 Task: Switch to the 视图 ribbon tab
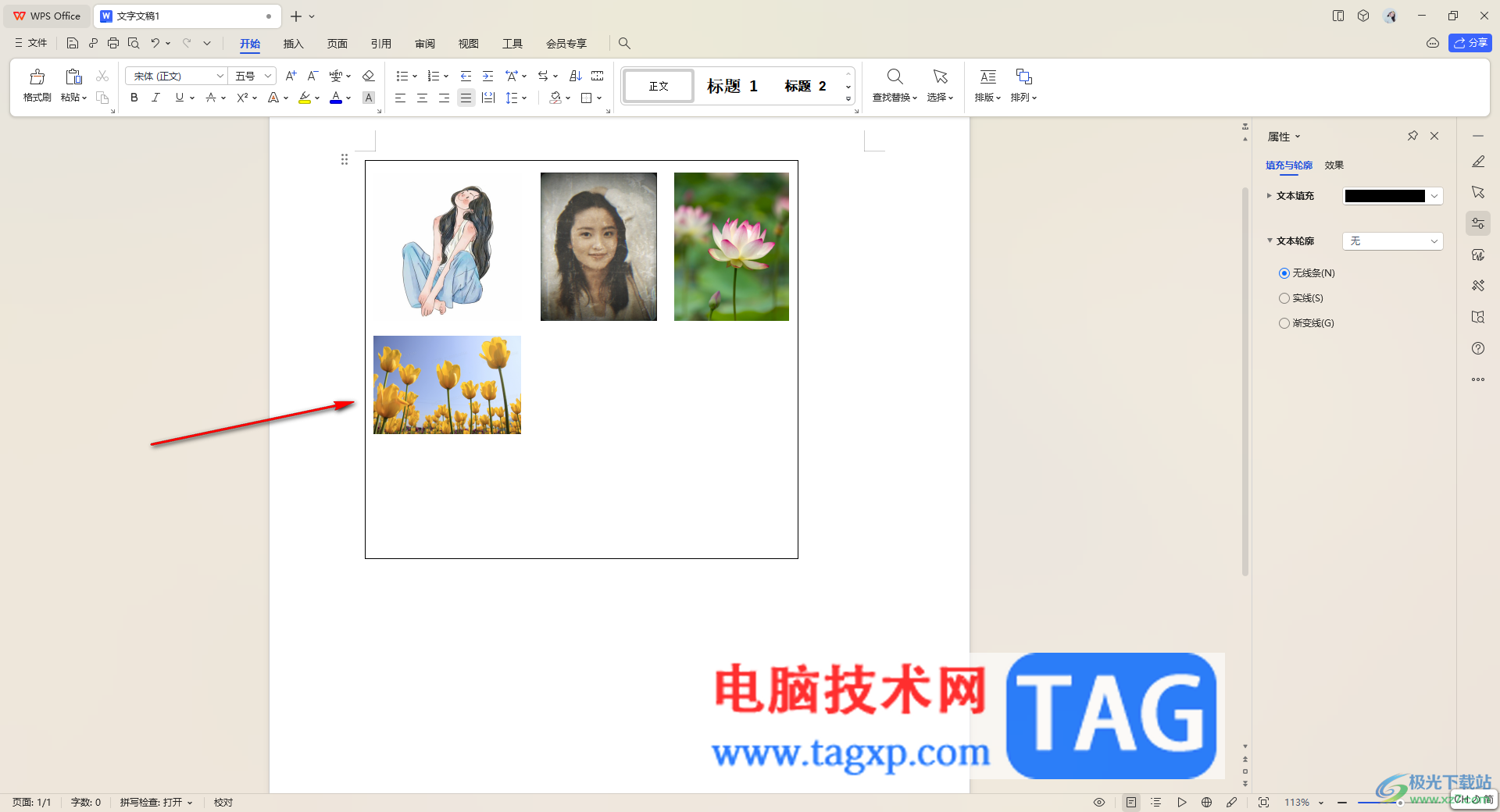469,44
